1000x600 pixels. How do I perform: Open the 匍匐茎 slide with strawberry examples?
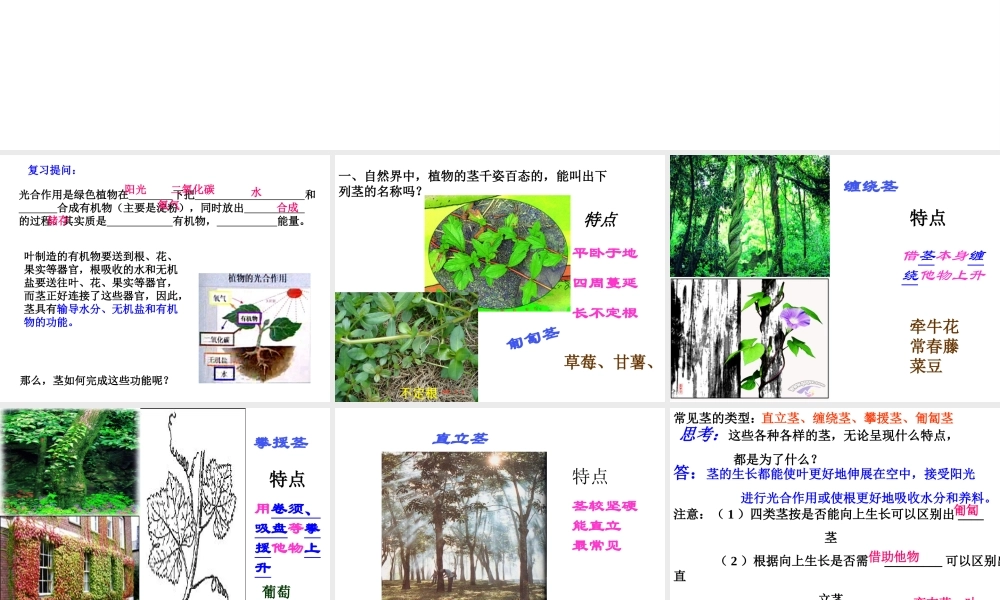tap(499, 278)
